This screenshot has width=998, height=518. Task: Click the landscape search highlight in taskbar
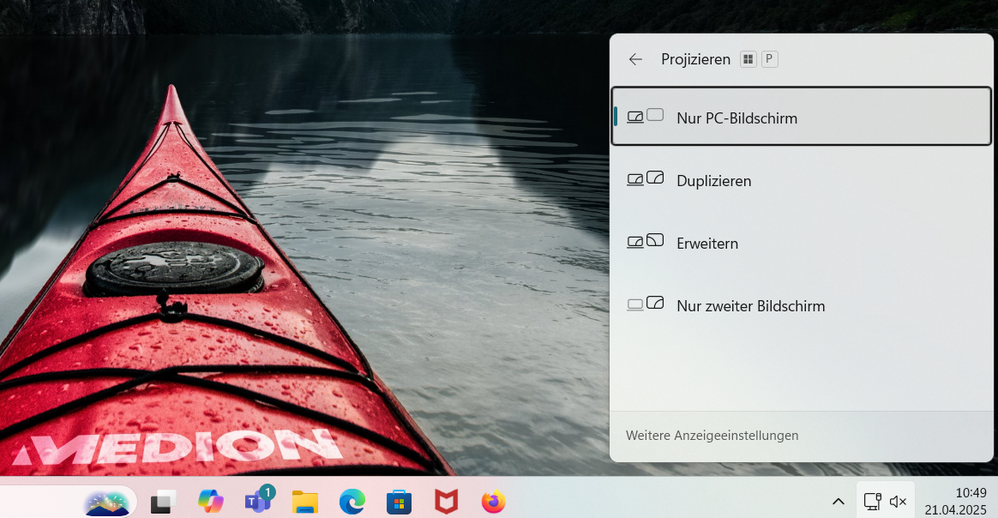(108, 501)
